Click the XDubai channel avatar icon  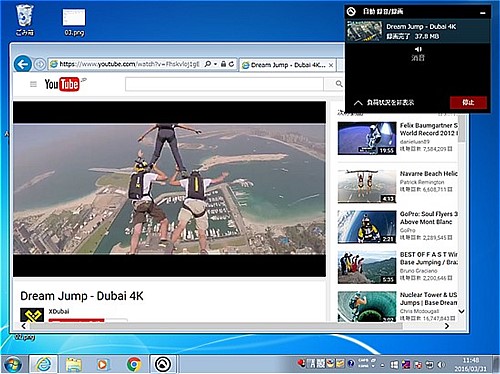(32, 315)
